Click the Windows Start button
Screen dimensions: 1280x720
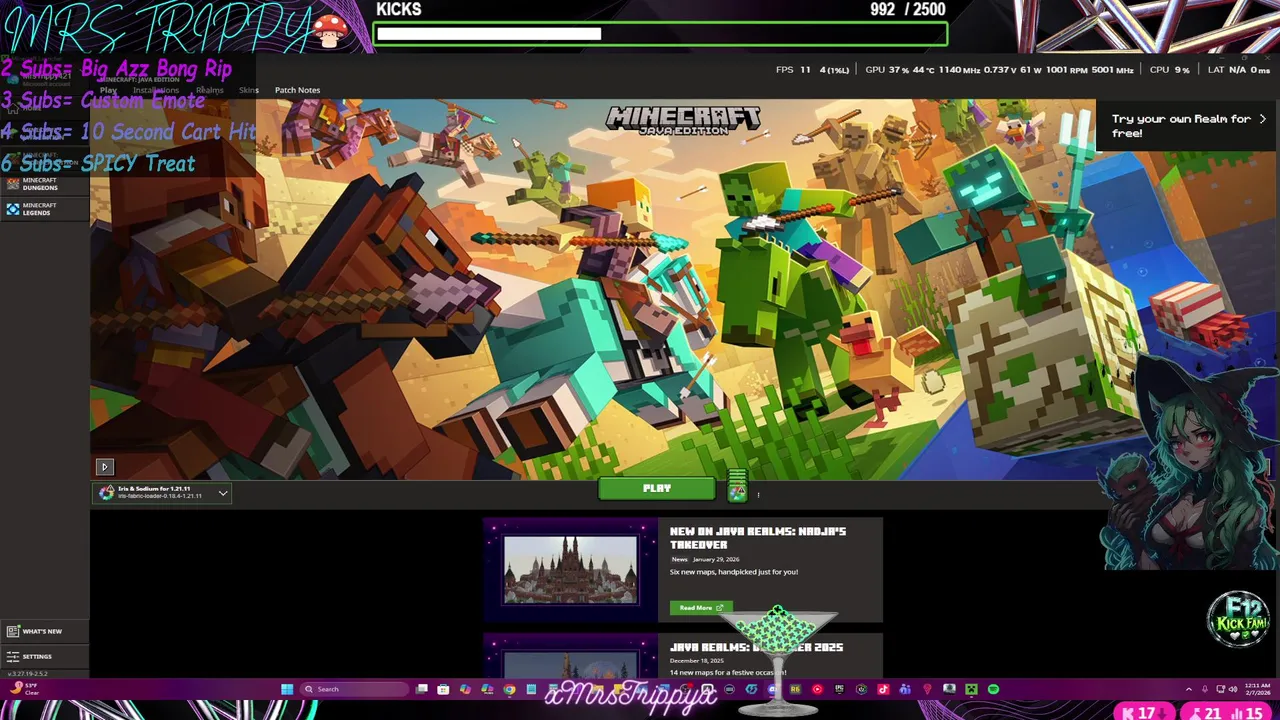(287, 689)
